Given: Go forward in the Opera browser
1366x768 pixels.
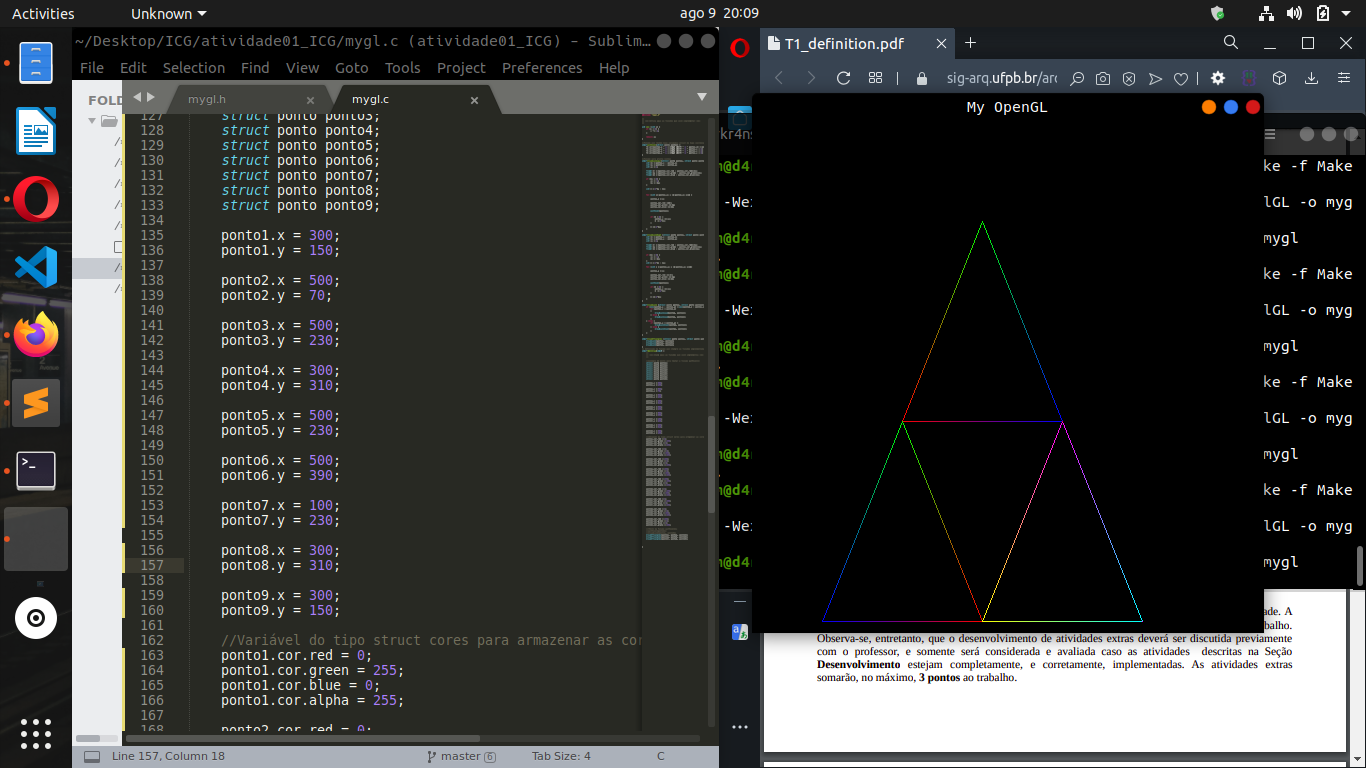Looking at the screenshot, I should pyautogui.click(x=811, y=78).
